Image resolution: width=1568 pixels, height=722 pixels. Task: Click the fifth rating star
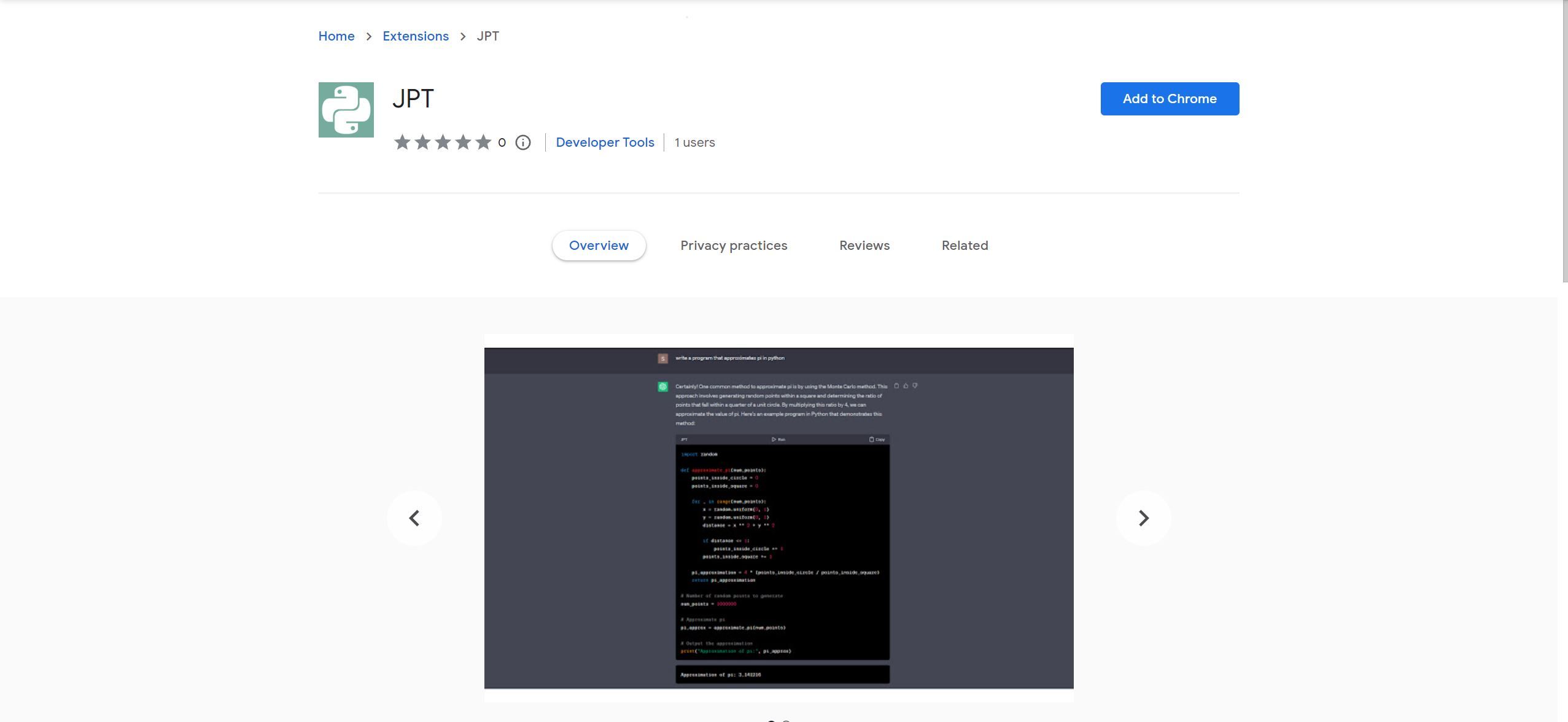[x=483, y=142]
